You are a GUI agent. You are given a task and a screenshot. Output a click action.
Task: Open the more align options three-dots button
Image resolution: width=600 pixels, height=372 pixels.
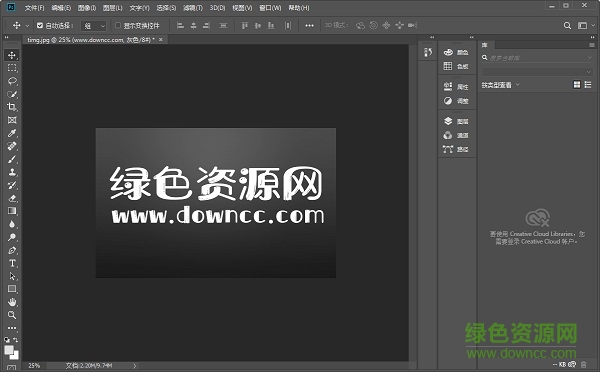click(309, 26)
